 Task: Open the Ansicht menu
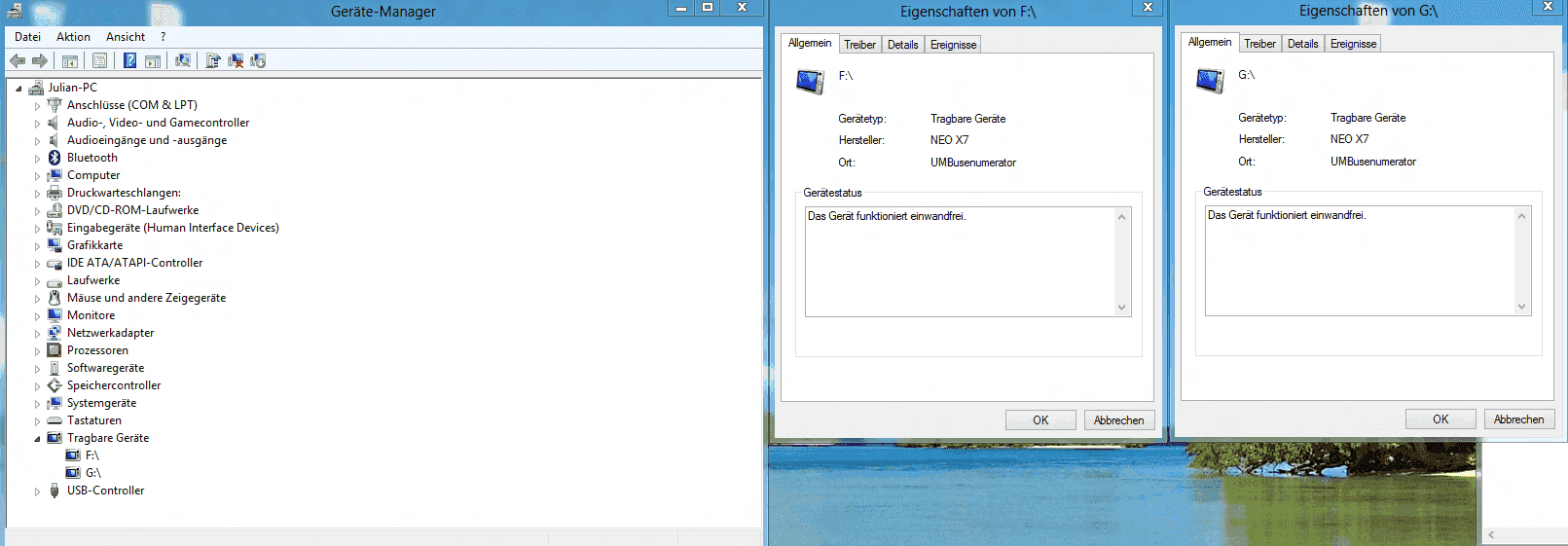(x=126, y=37)
